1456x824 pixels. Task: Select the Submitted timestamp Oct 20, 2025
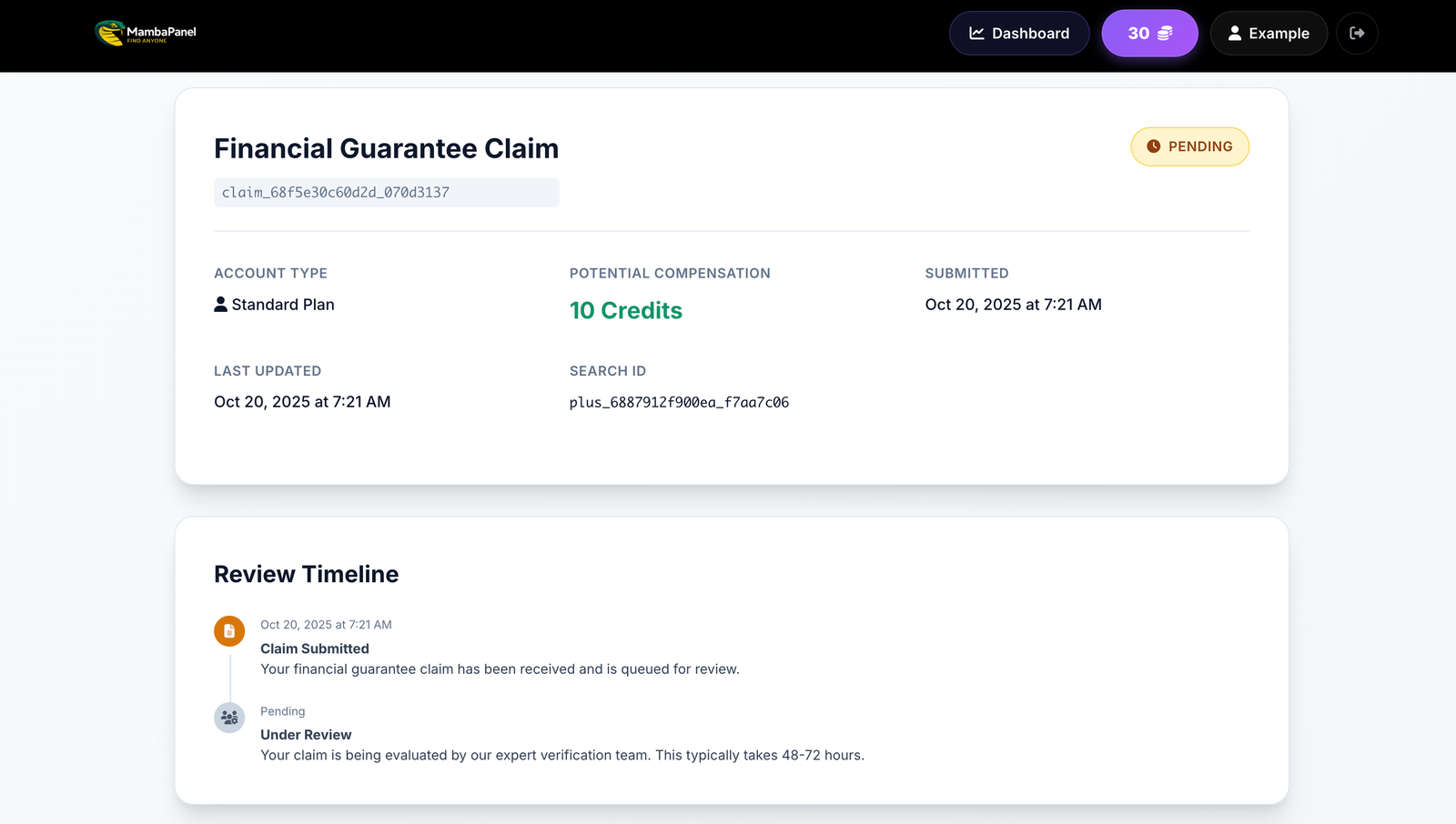pyautogui.click(x=1013, y=304)
